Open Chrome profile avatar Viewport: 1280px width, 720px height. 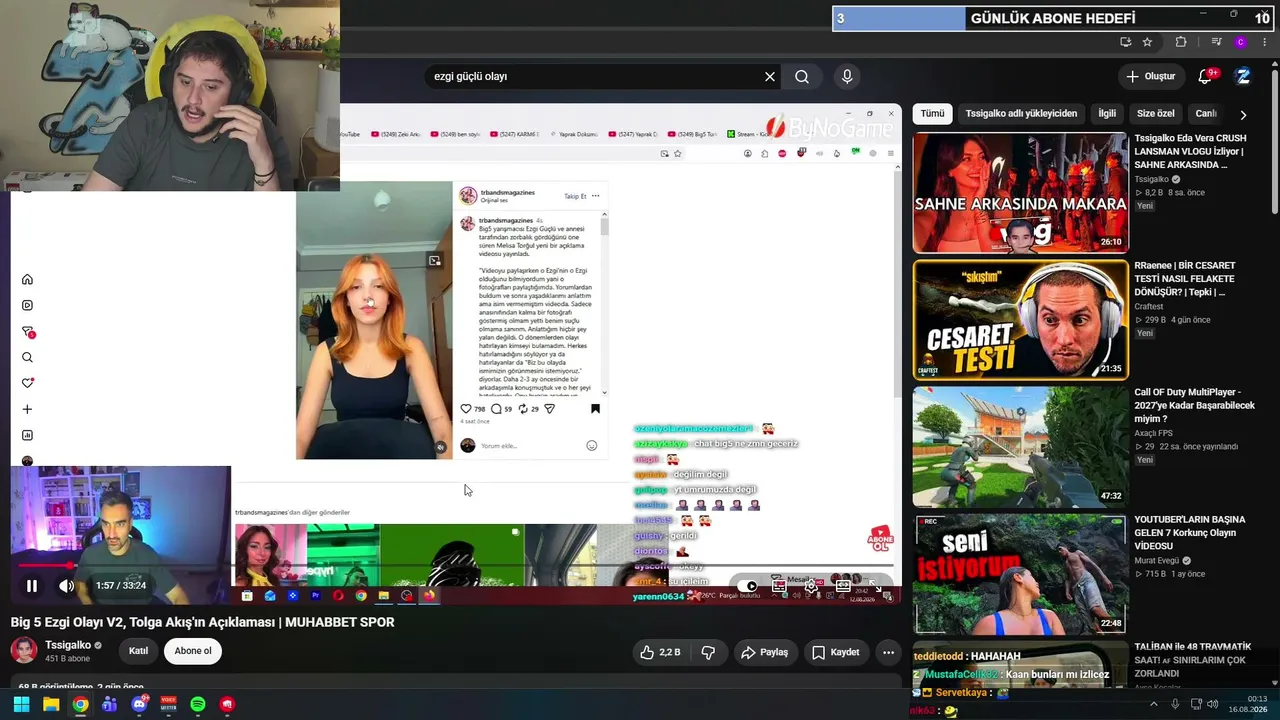(1241, 42)
